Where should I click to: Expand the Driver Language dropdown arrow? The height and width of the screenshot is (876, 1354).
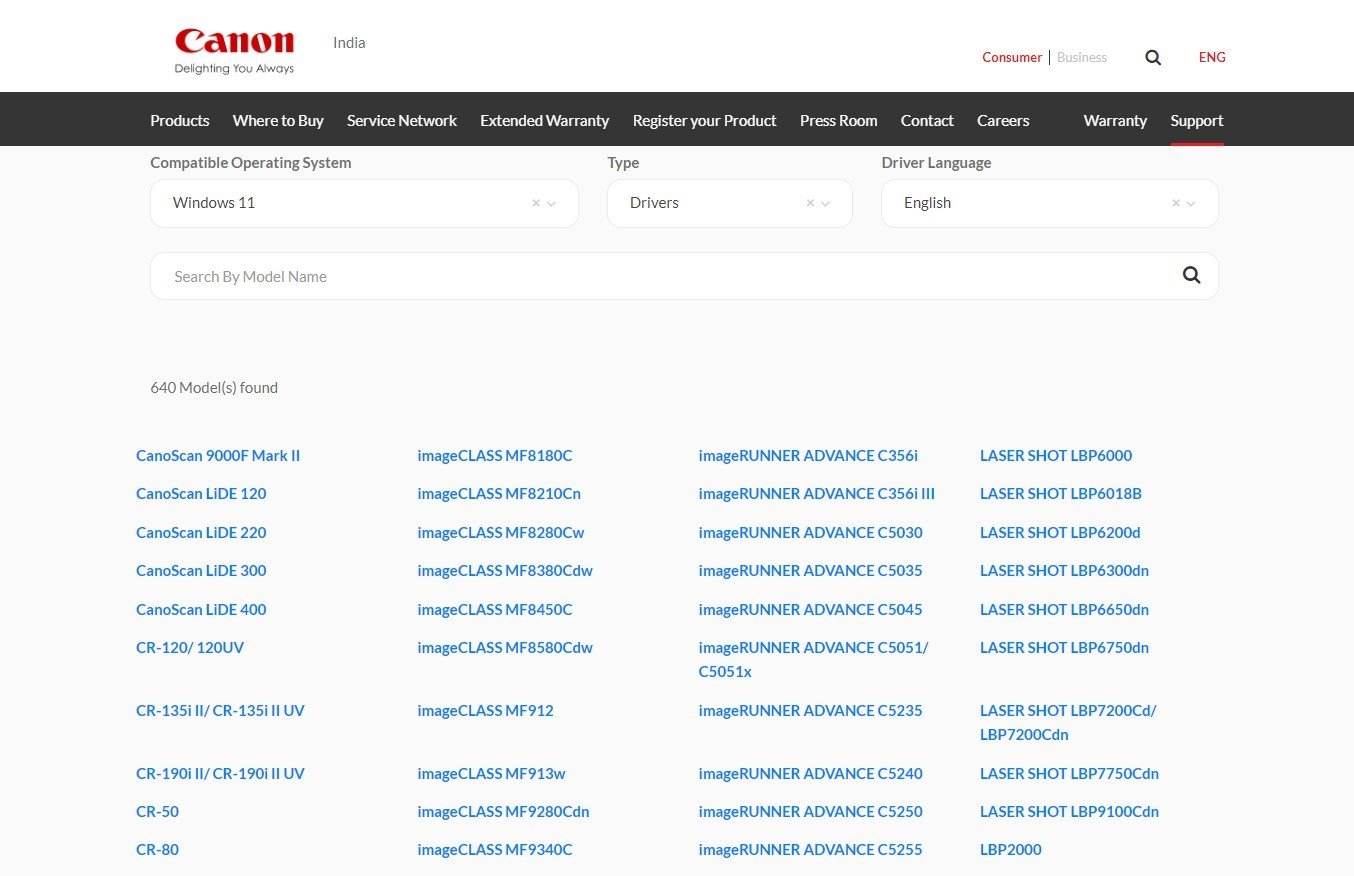tap(1191, 203)
